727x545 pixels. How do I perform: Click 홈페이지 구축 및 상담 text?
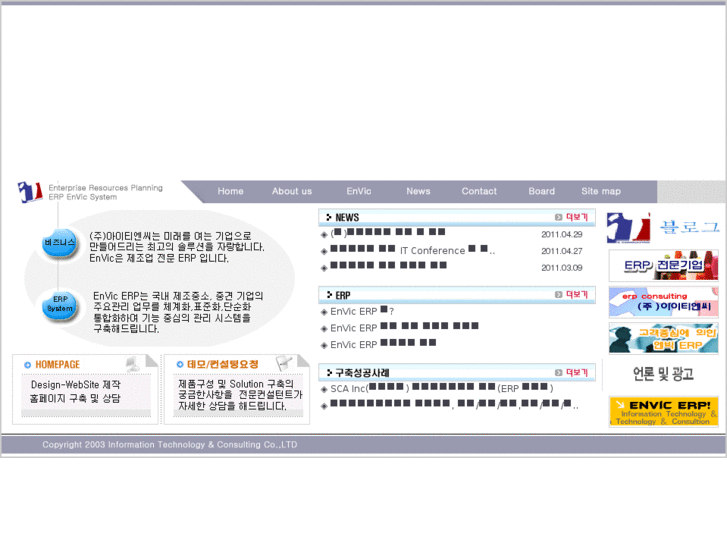tap(75, 398)
